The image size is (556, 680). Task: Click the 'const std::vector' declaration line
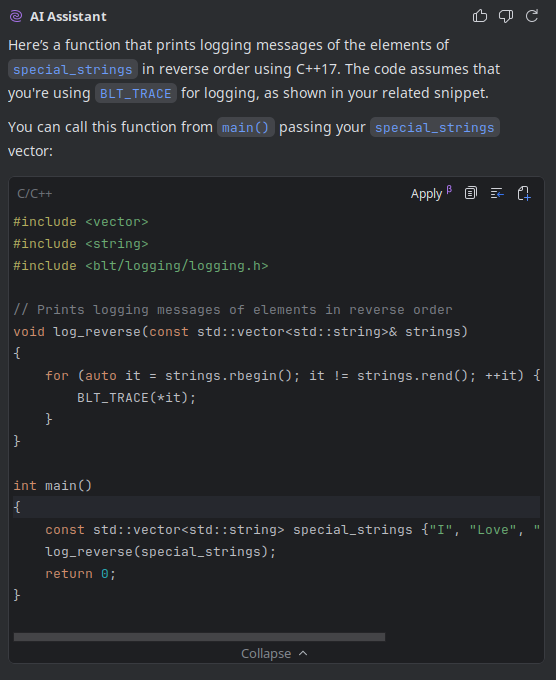point(293,530)
